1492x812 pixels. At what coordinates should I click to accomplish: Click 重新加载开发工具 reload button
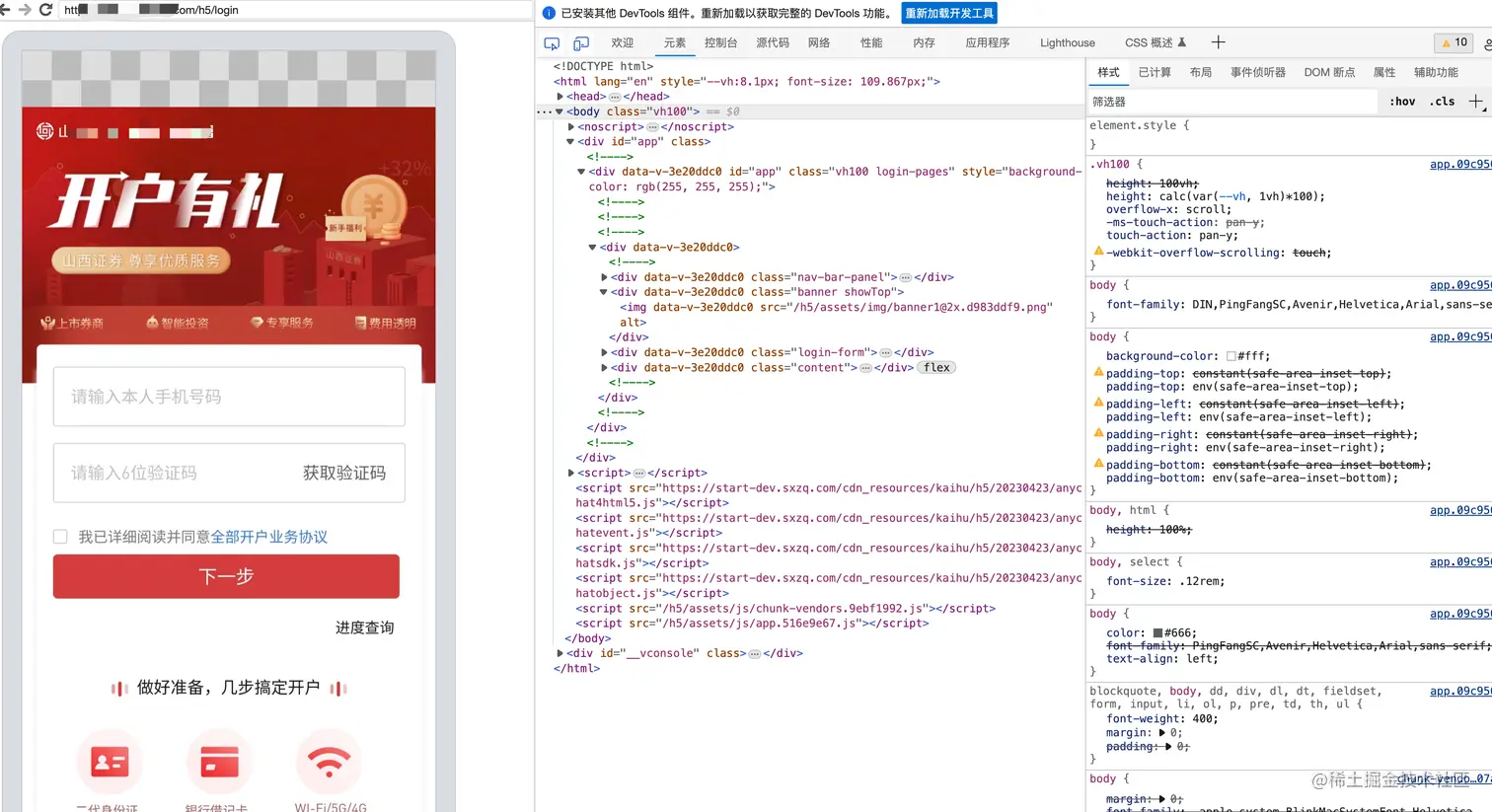pos(949,13)
